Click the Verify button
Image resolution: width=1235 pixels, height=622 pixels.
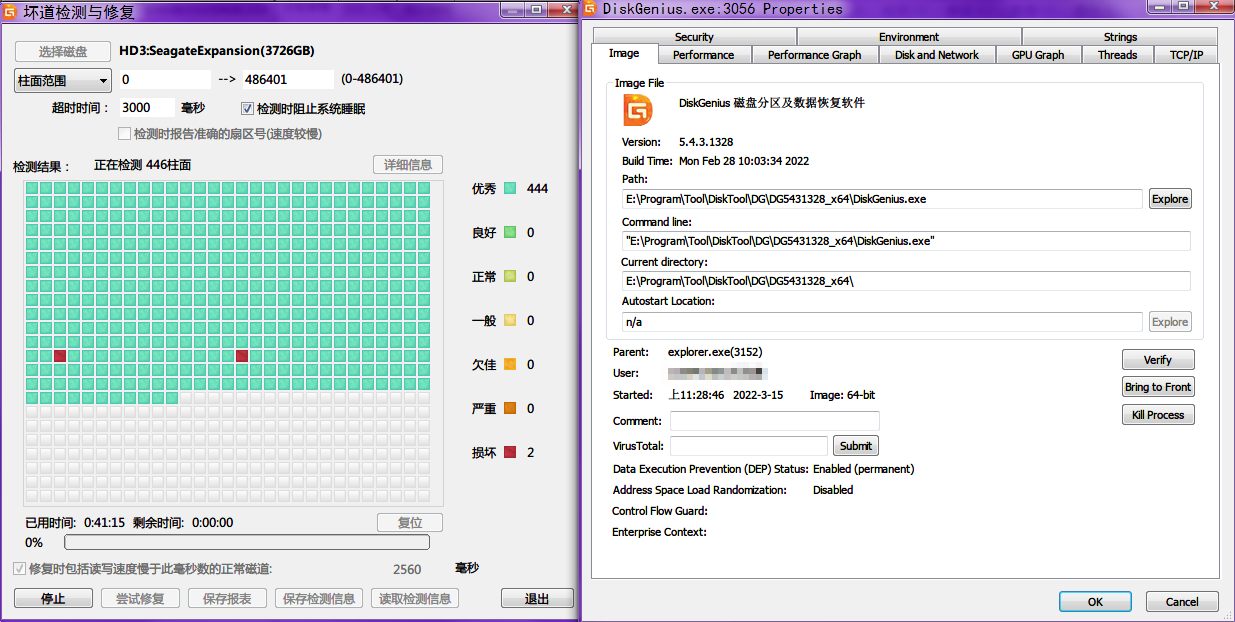[x=1158, y=360]
